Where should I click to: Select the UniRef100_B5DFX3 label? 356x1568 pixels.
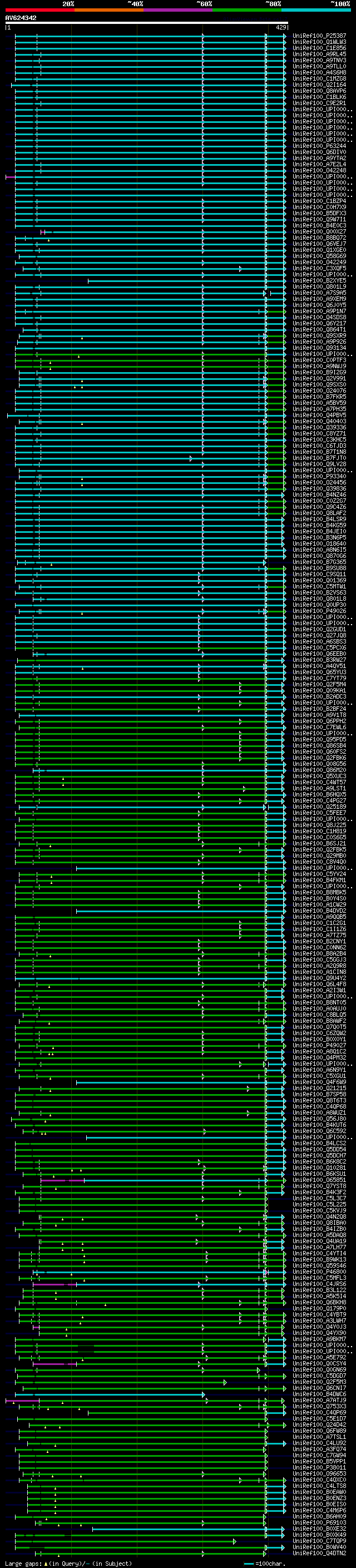[x=319, y=213]
